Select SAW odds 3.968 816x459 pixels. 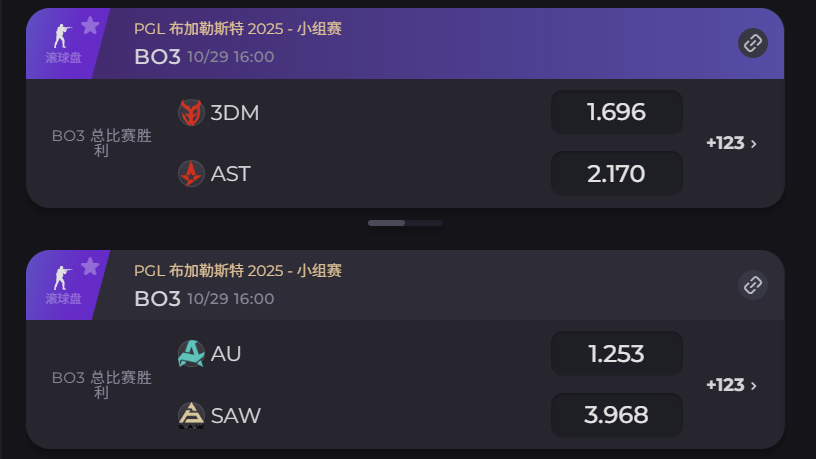616,415
